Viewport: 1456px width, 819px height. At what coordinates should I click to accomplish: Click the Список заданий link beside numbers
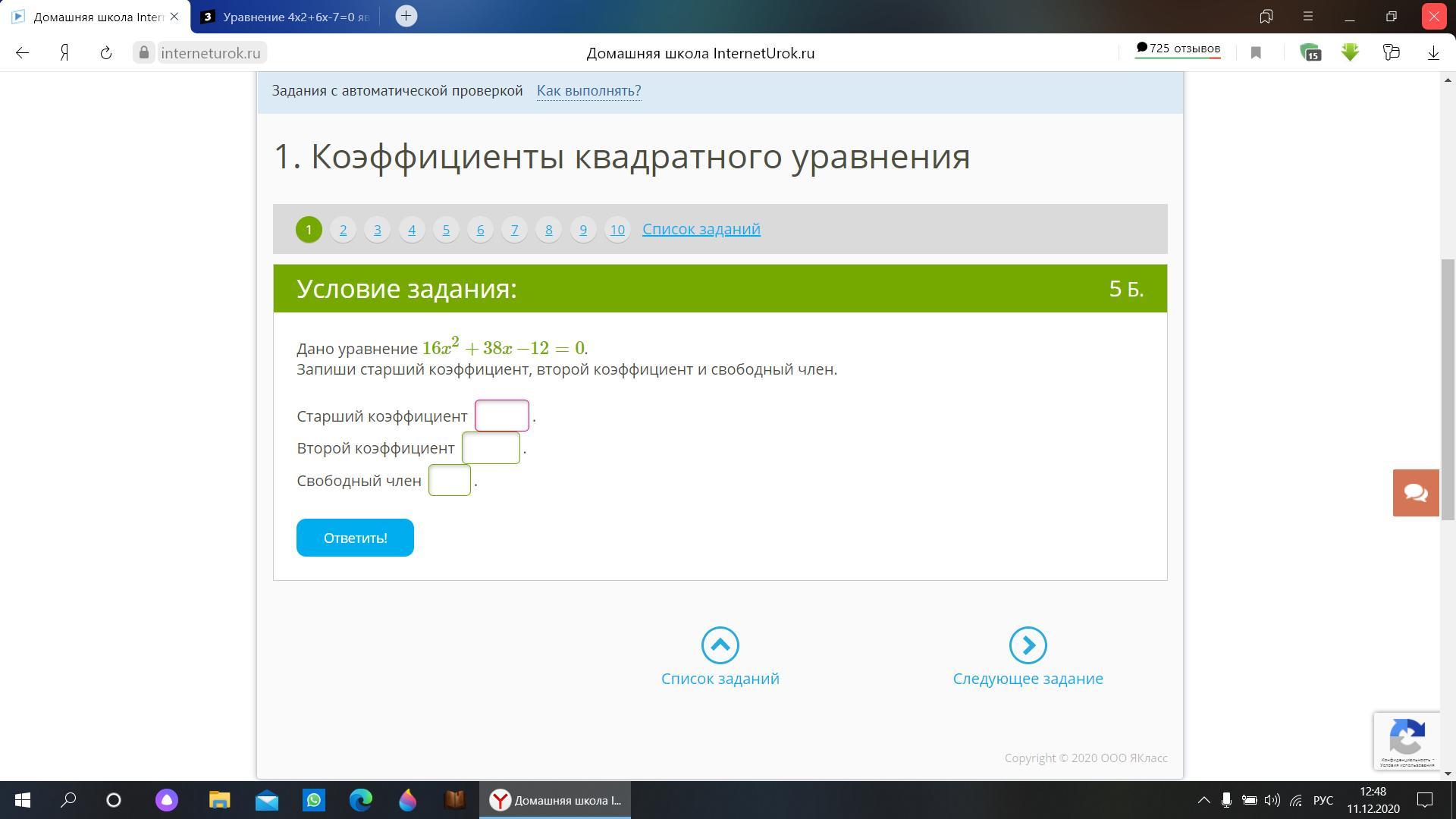click(701, 229)
